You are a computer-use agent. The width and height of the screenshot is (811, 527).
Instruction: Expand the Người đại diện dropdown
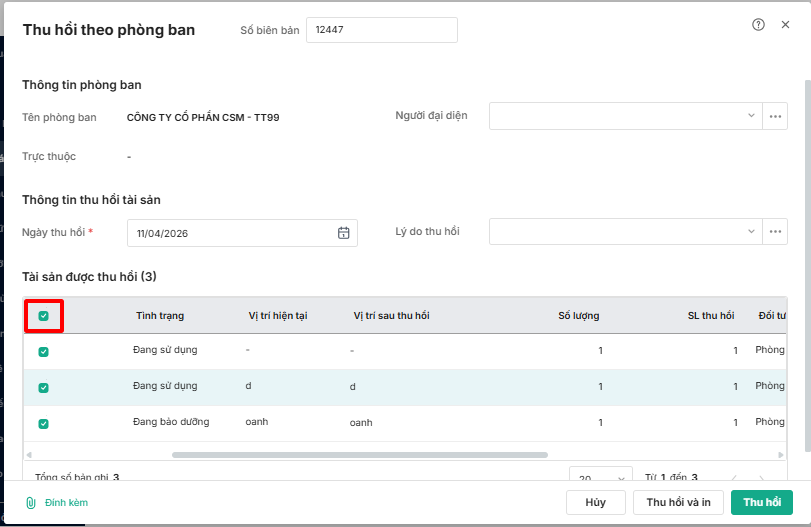coord(751,116)
